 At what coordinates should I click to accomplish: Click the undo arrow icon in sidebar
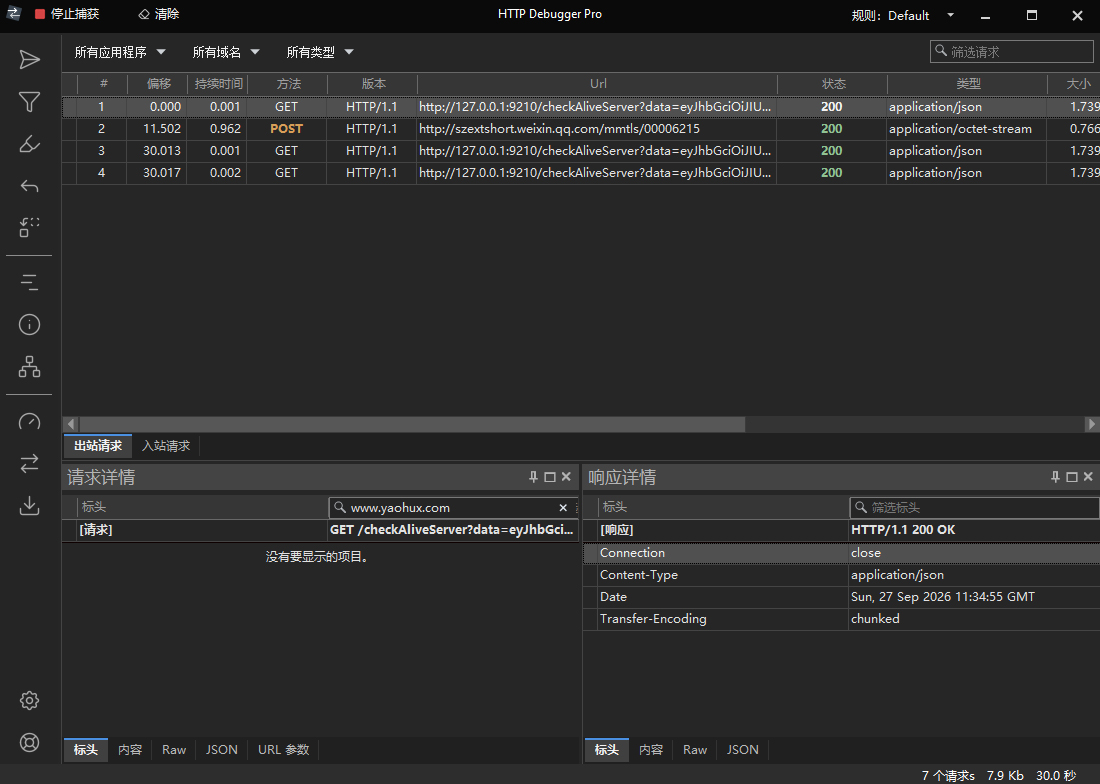(x=29, y=186)
